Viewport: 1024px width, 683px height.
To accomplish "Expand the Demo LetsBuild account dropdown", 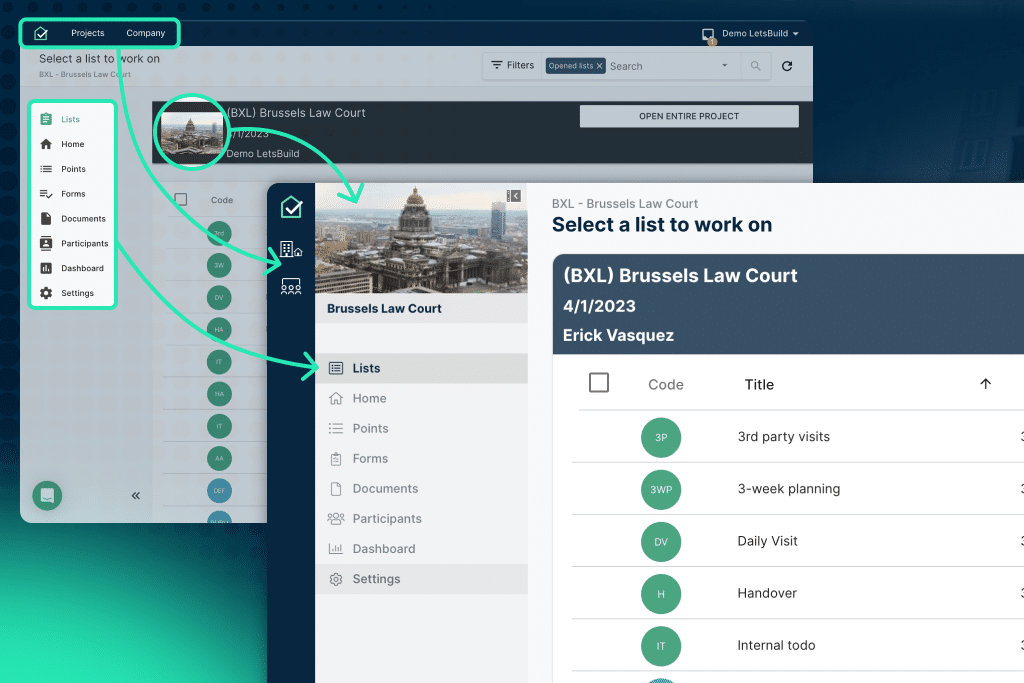I will 795,34.
